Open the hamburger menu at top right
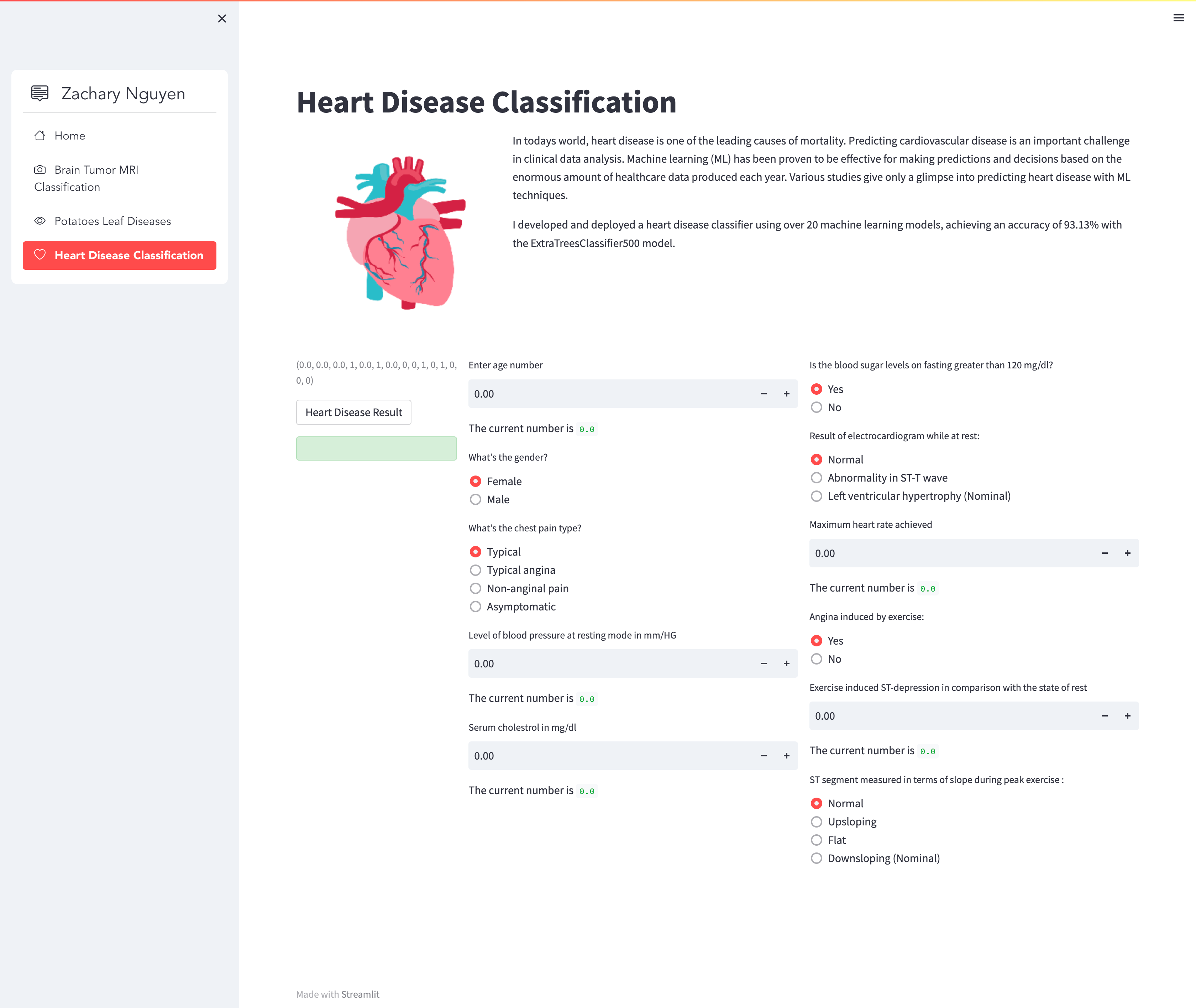This screenshot has width=1196, height=1008. pos(1178,18)
